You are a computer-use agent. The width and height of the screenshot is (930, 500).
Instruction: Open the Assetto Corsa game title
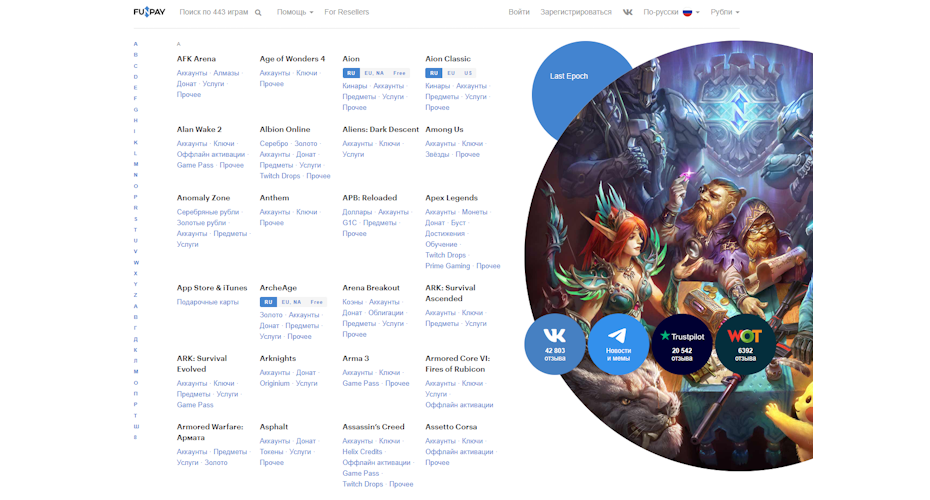(x=451, y=426)
